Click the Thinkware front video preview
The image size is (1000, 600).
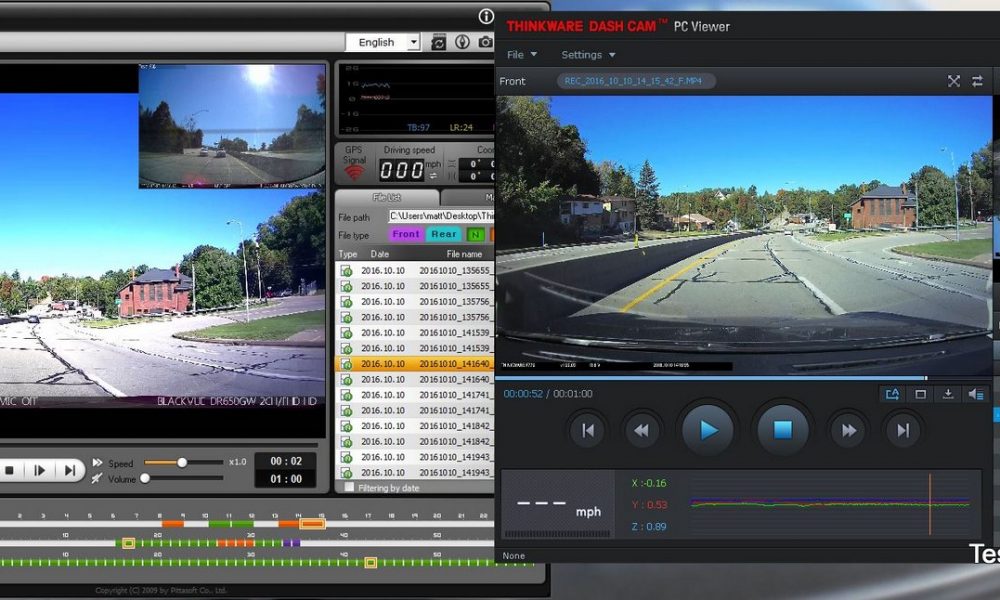point(744,235)
